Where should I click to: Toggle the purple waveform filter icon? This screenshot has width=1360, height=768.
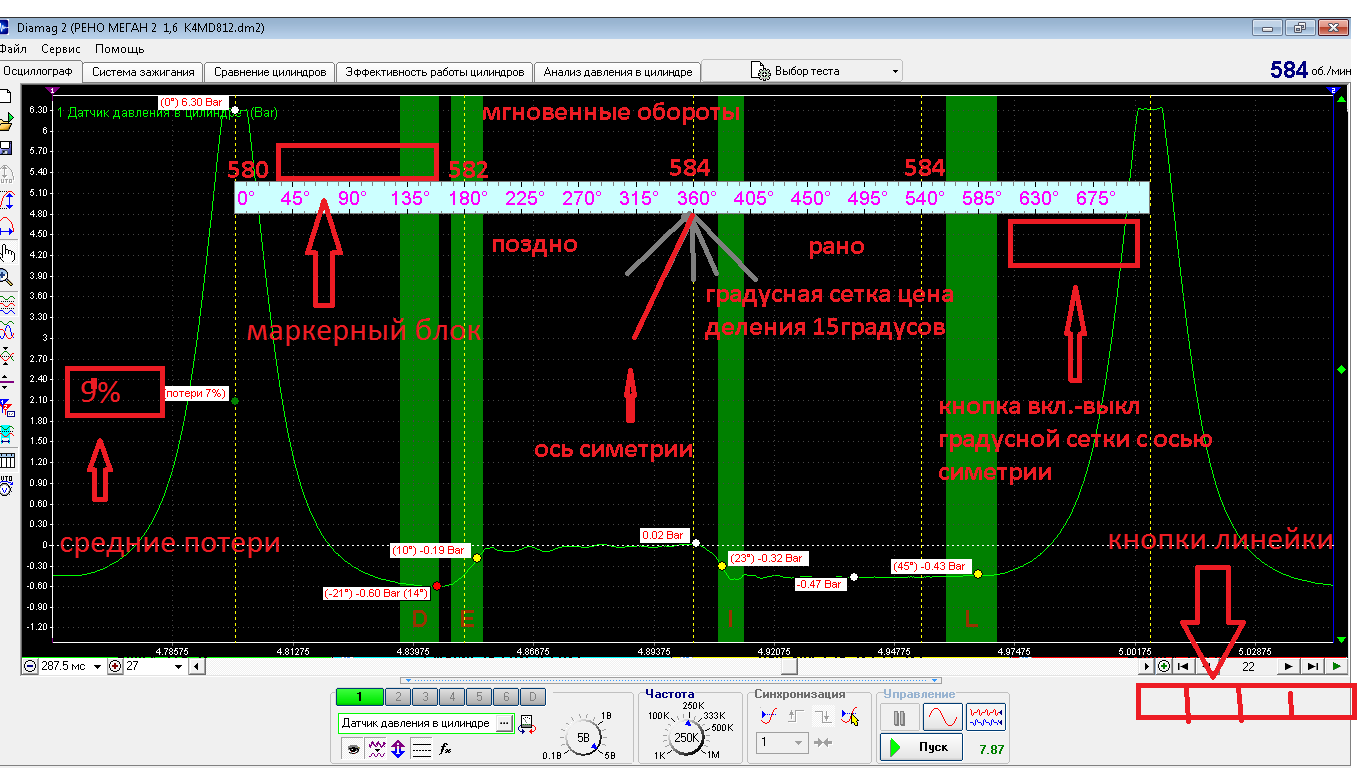click(x=376, y=749)
